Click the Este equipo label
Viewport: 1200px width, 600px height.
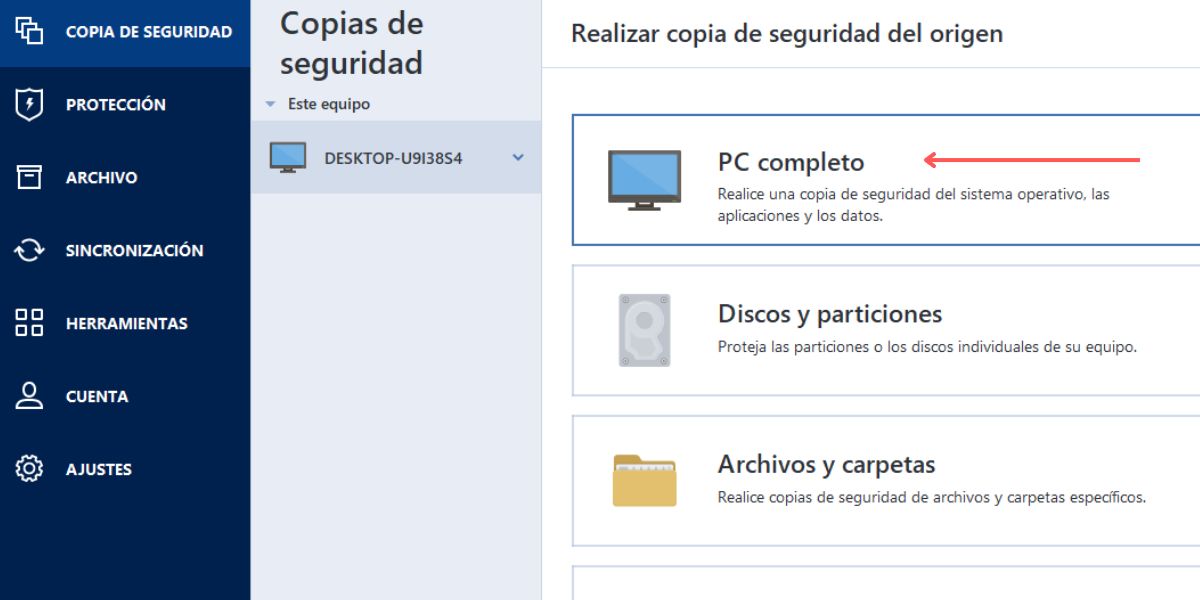pyautogui.click(x=329, y=104)
